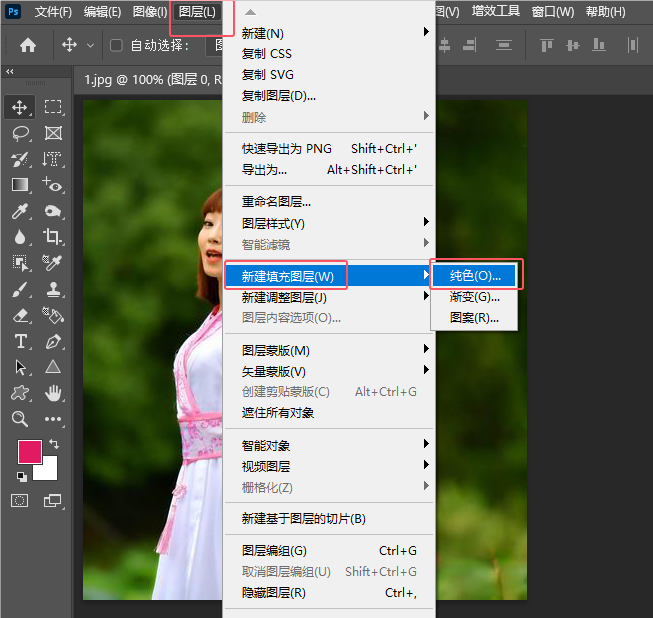Select the Pen tool
The height and width of the screenshot is (618, 653).
(x=53, y=341)
